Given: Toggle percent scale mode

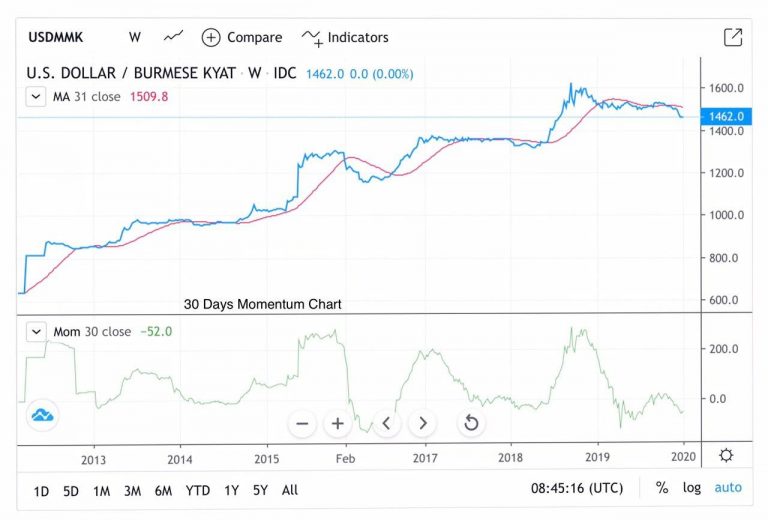Looking at the screenshot, I should click(x=662, y=489).
